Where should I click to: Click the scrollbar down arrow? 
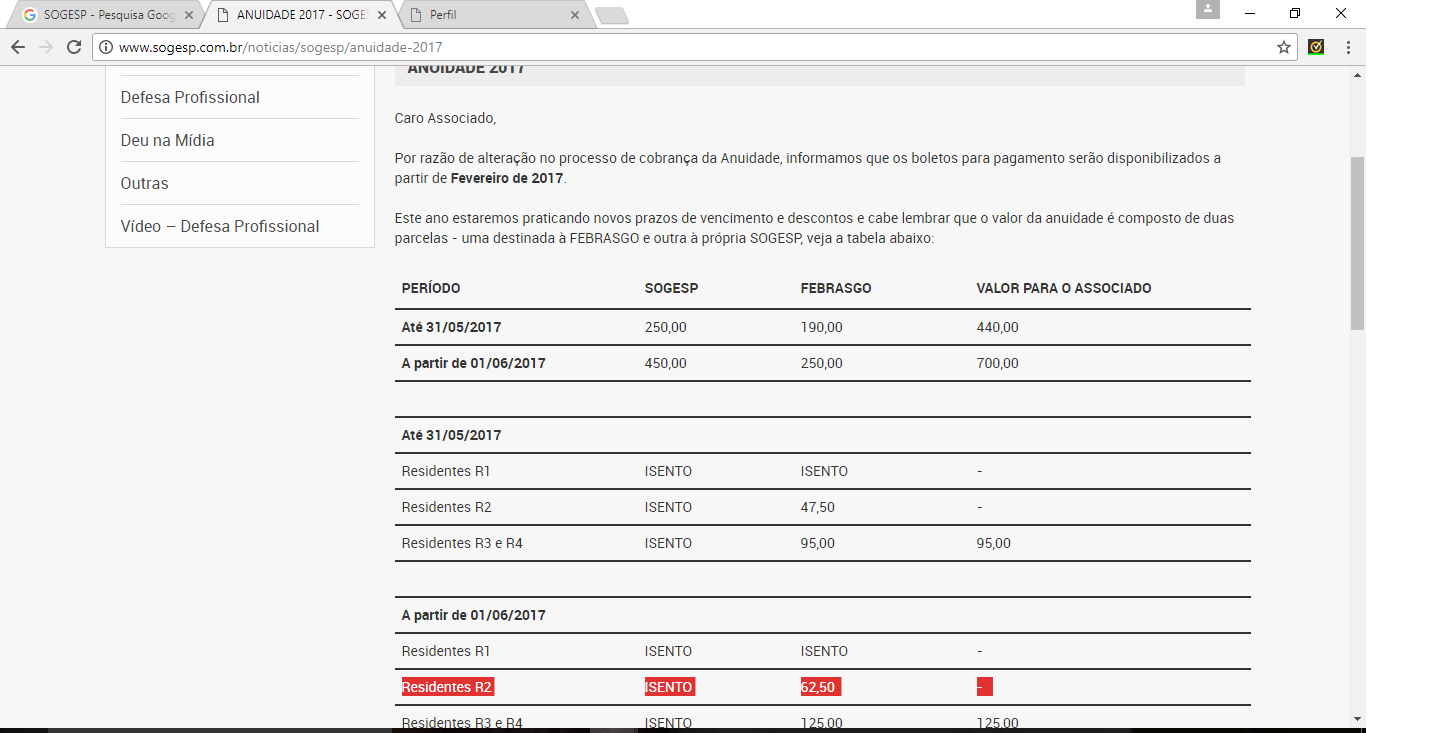pos(1357,718)
